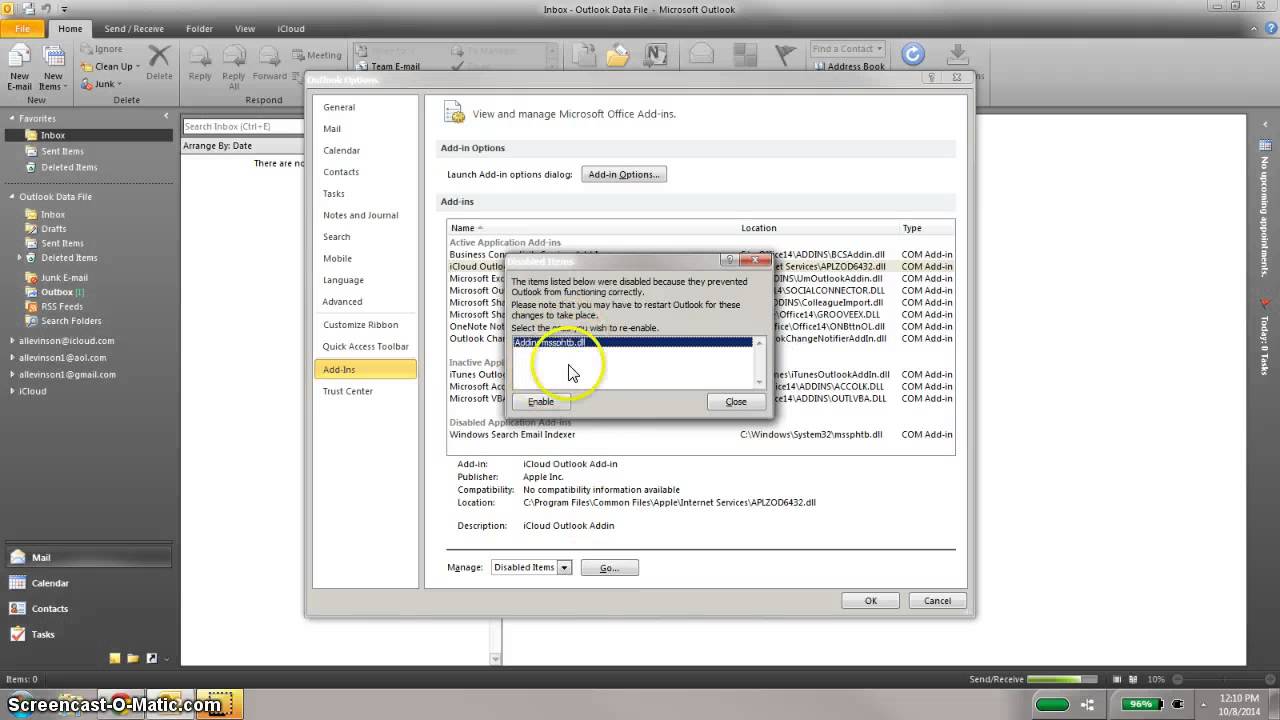Expand the iCloud folder node
This screenshot has width=1280, height=720.
(11, 392)
